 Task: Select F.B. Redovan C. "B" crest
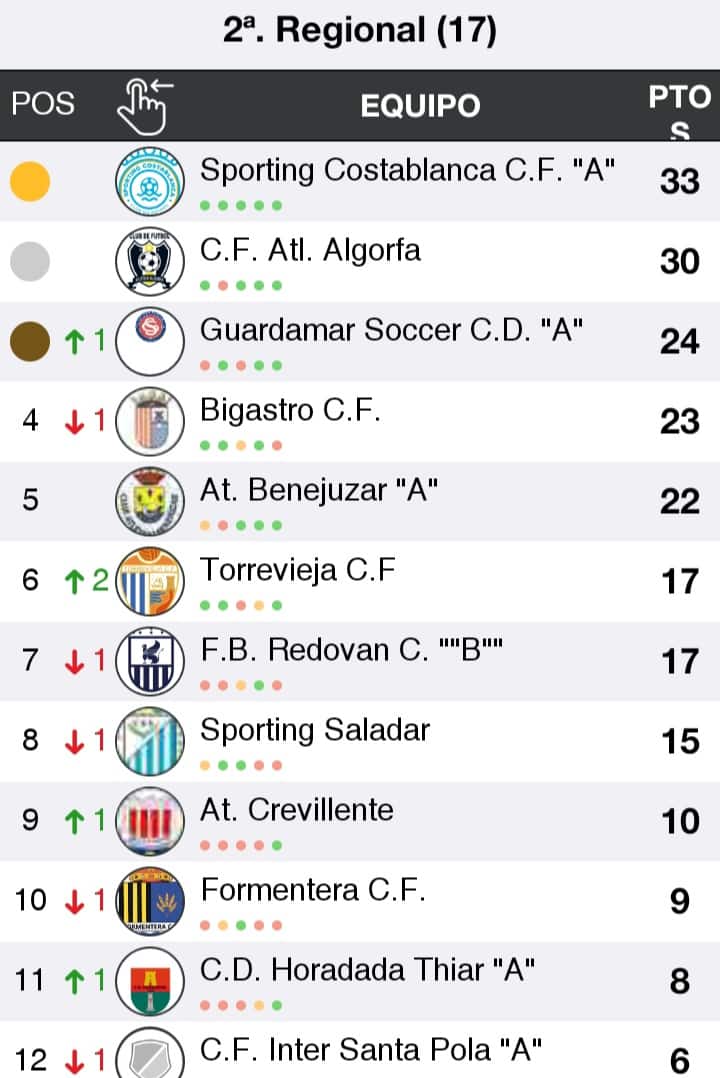click(150, 661)
